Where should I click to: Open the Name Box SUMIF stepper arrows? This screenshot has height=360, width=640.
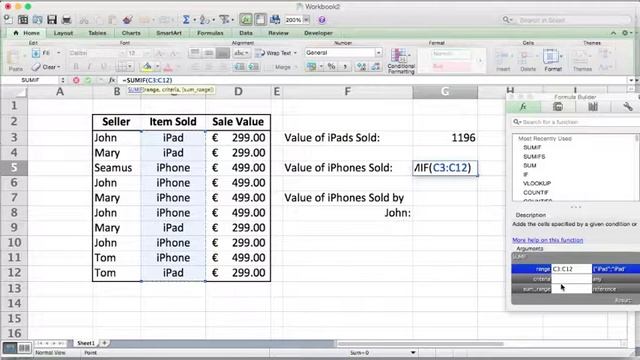[62, 80]
